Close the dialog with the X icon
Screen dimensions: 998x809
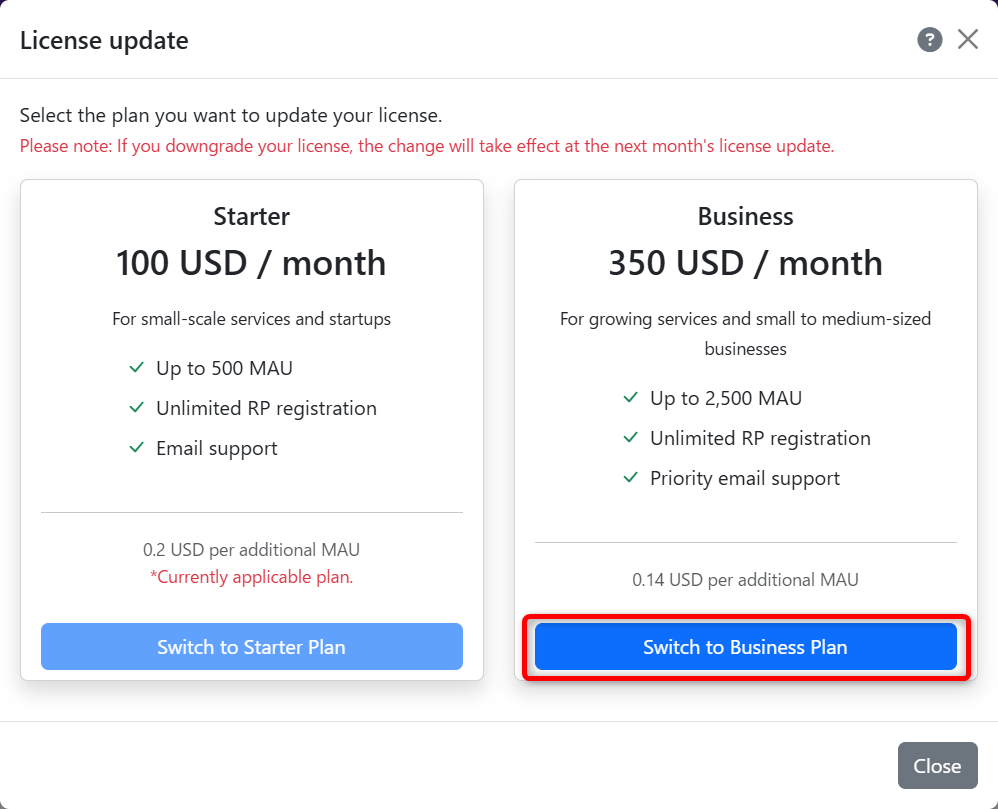click(968, 40)
